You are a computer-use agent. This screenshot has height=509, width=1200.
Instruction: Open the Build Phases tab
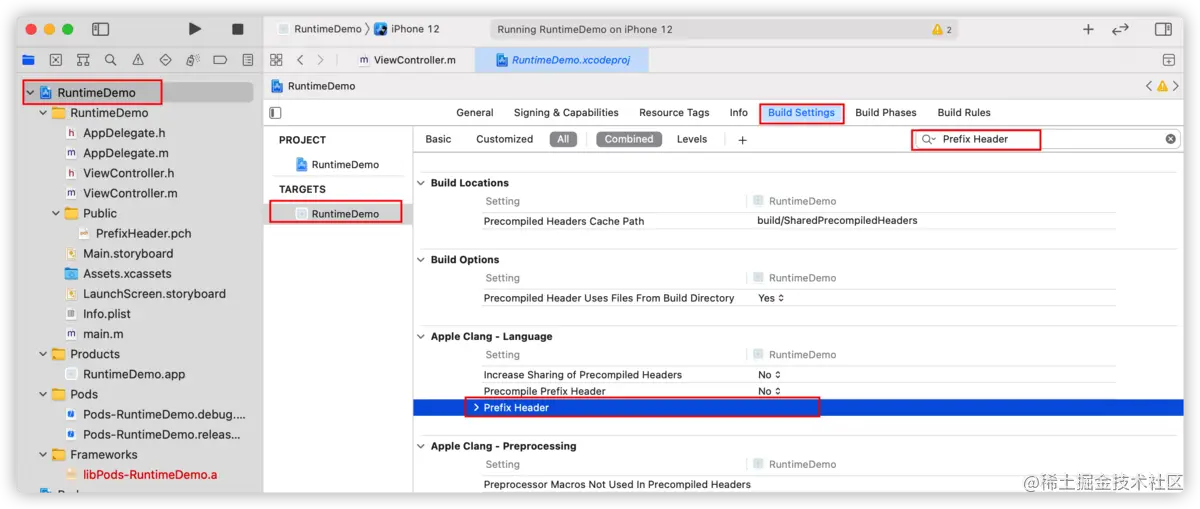coord(886,113)
